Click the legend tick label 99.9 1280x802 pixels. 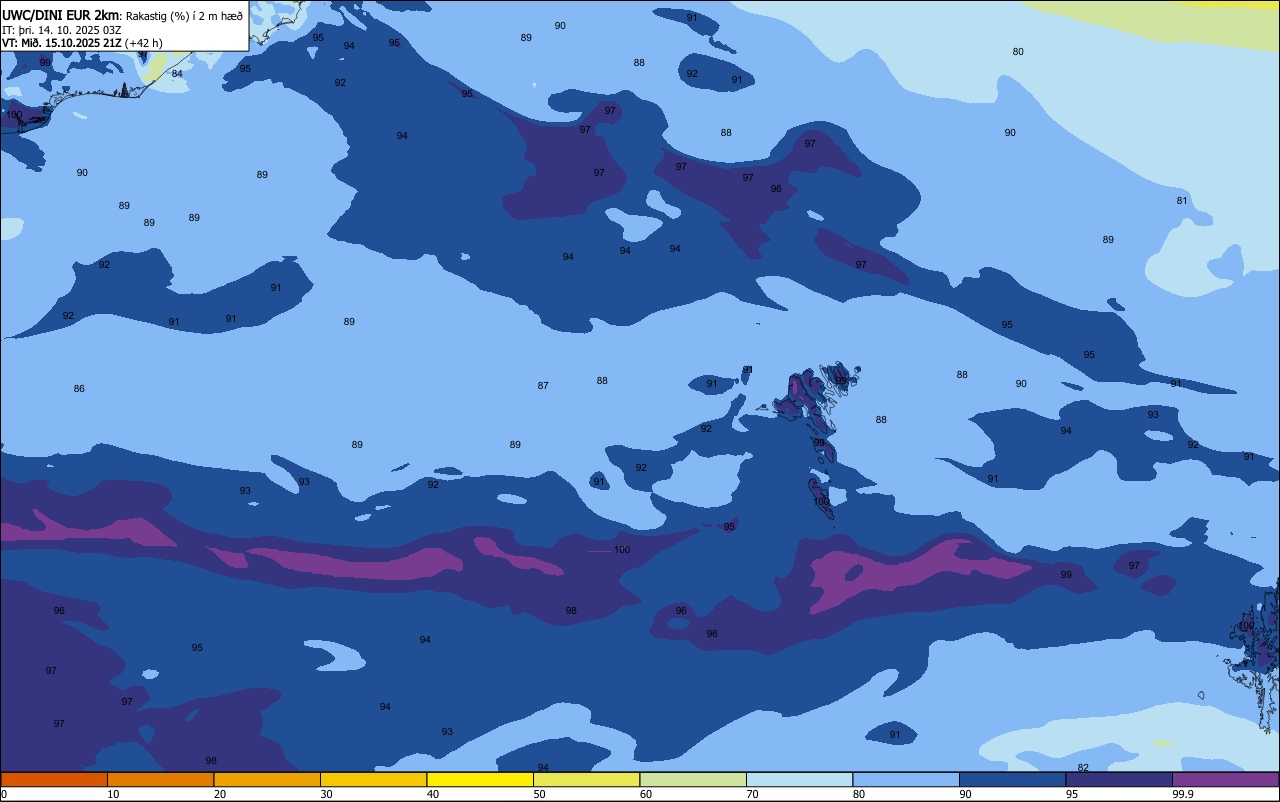click(x=1183, y=794)
